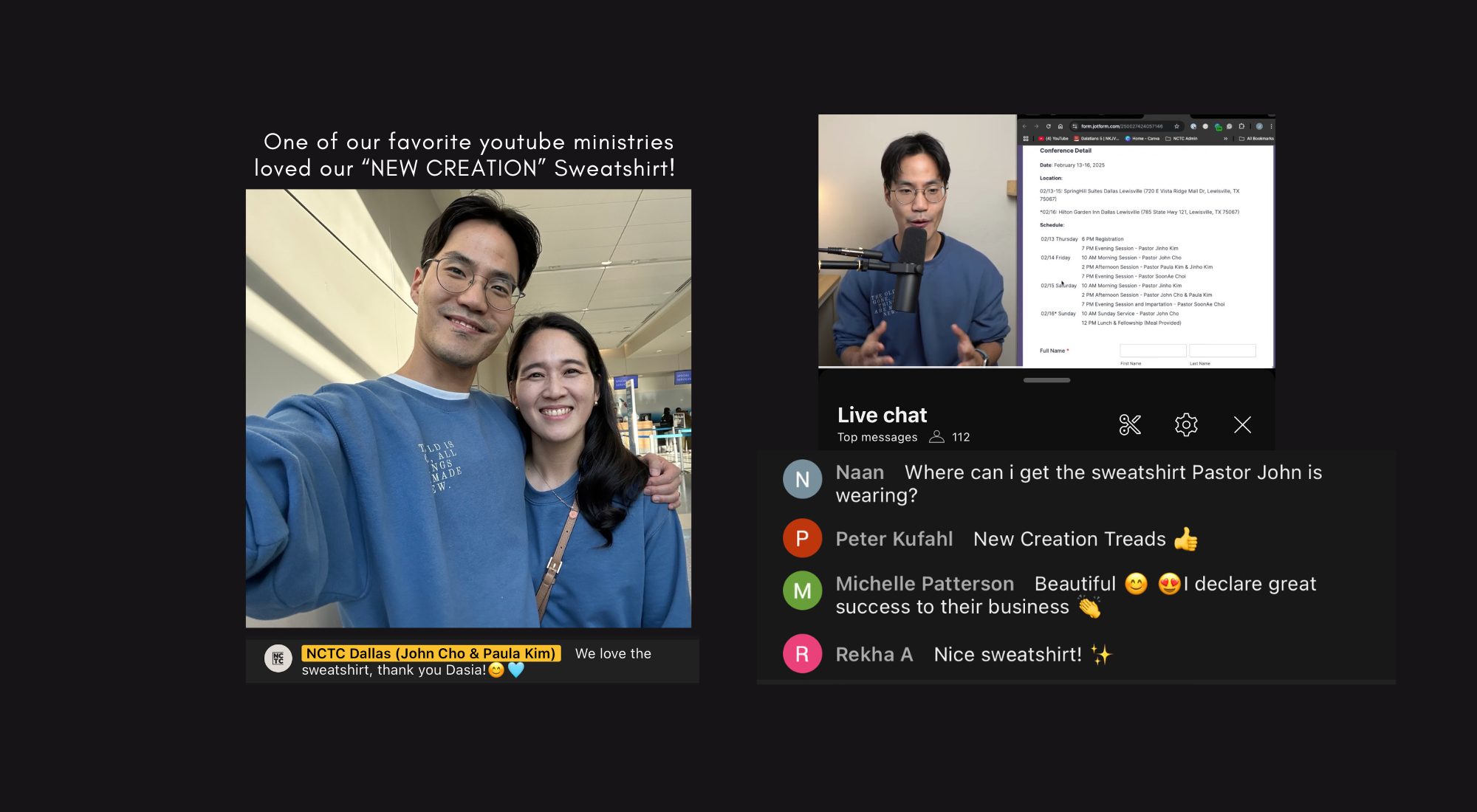The height and width of the screenshot is (812, 1477).
Task: Open the browser extensions puzzle icon
Action: [1241, 126]
